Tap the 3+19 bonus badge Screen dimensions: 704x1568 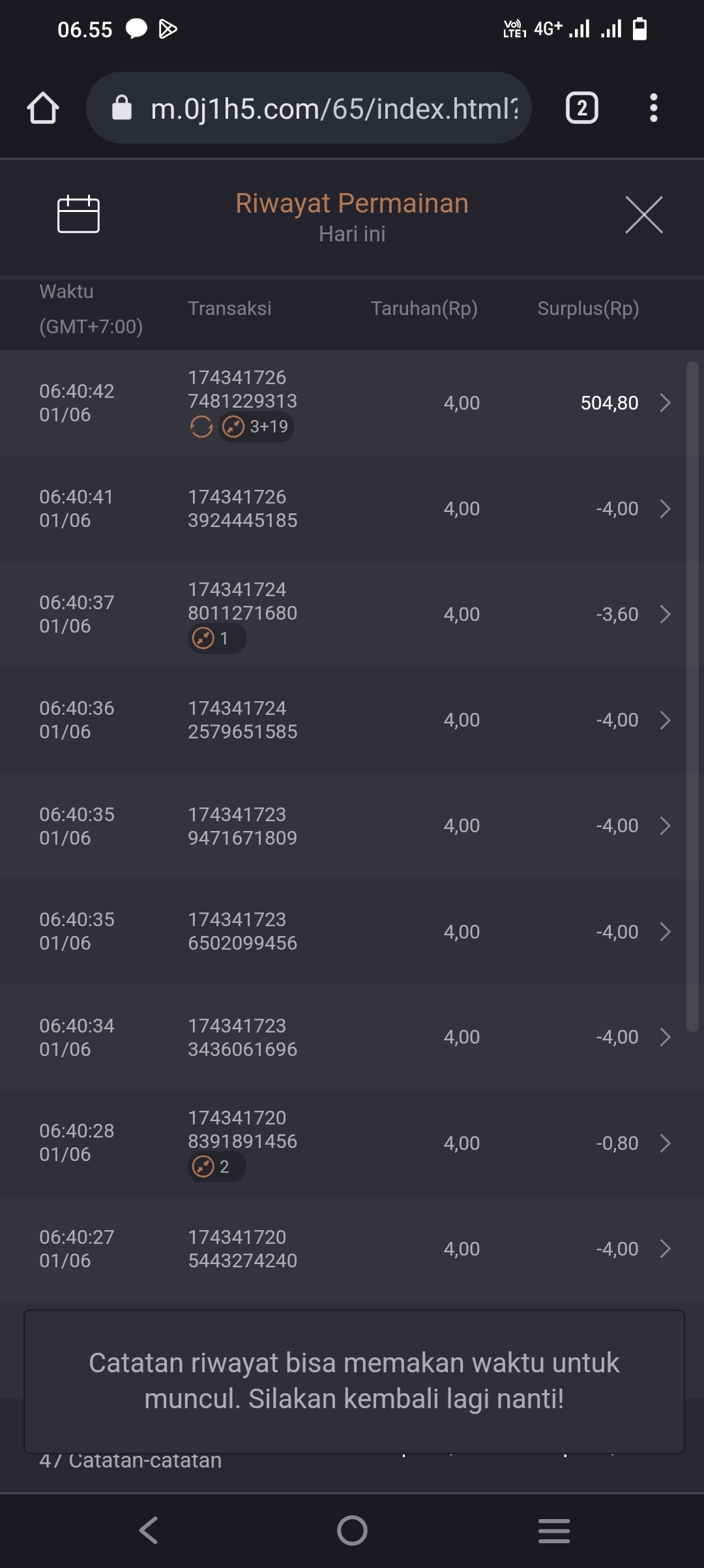256,427
